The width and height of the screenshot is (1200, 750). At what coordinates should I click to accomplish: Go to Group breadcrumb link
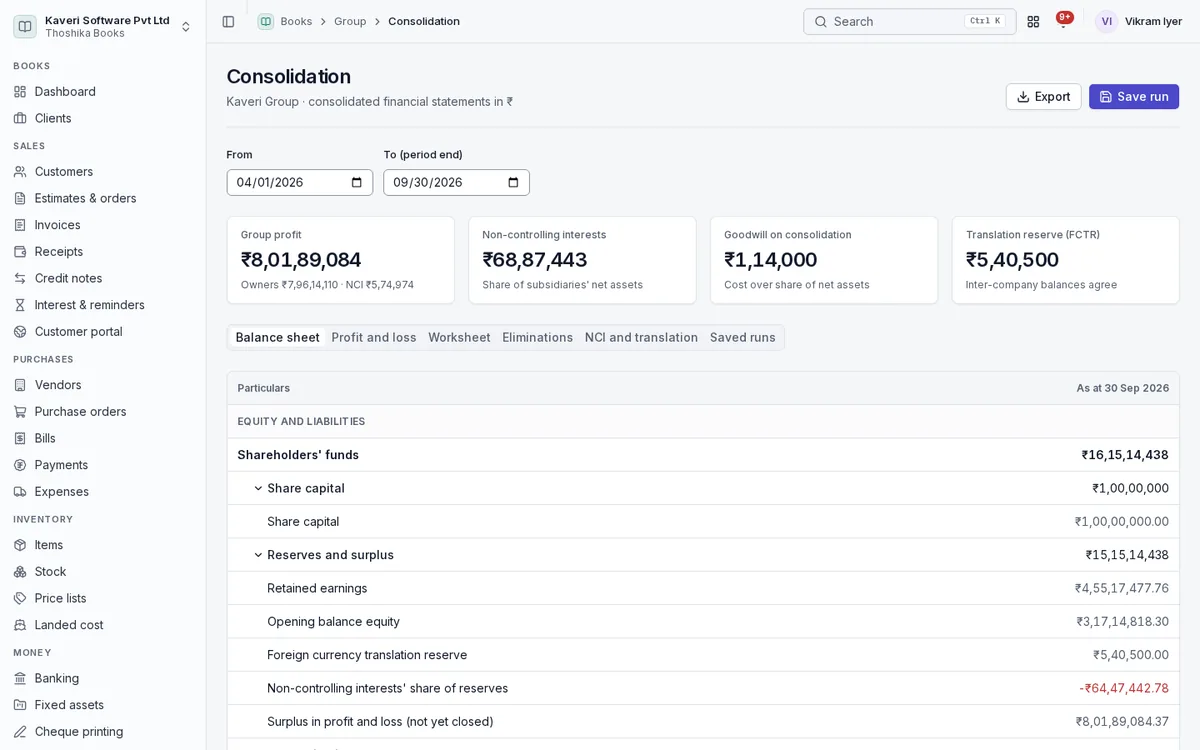pos(350,21)
